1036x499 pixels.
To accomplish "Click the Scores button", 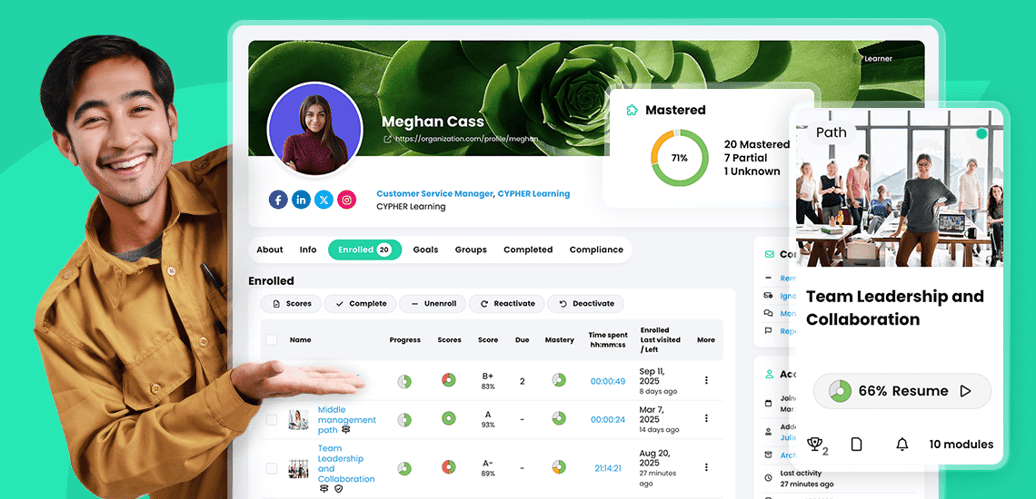I will (x=291, y=304).
